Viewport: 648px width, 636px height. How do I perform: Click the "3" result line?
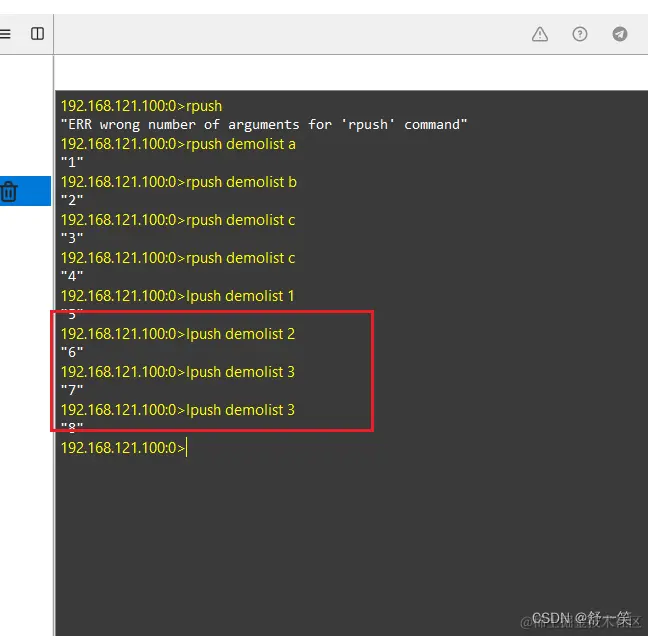pyautogui.click(x=72, y=238)
